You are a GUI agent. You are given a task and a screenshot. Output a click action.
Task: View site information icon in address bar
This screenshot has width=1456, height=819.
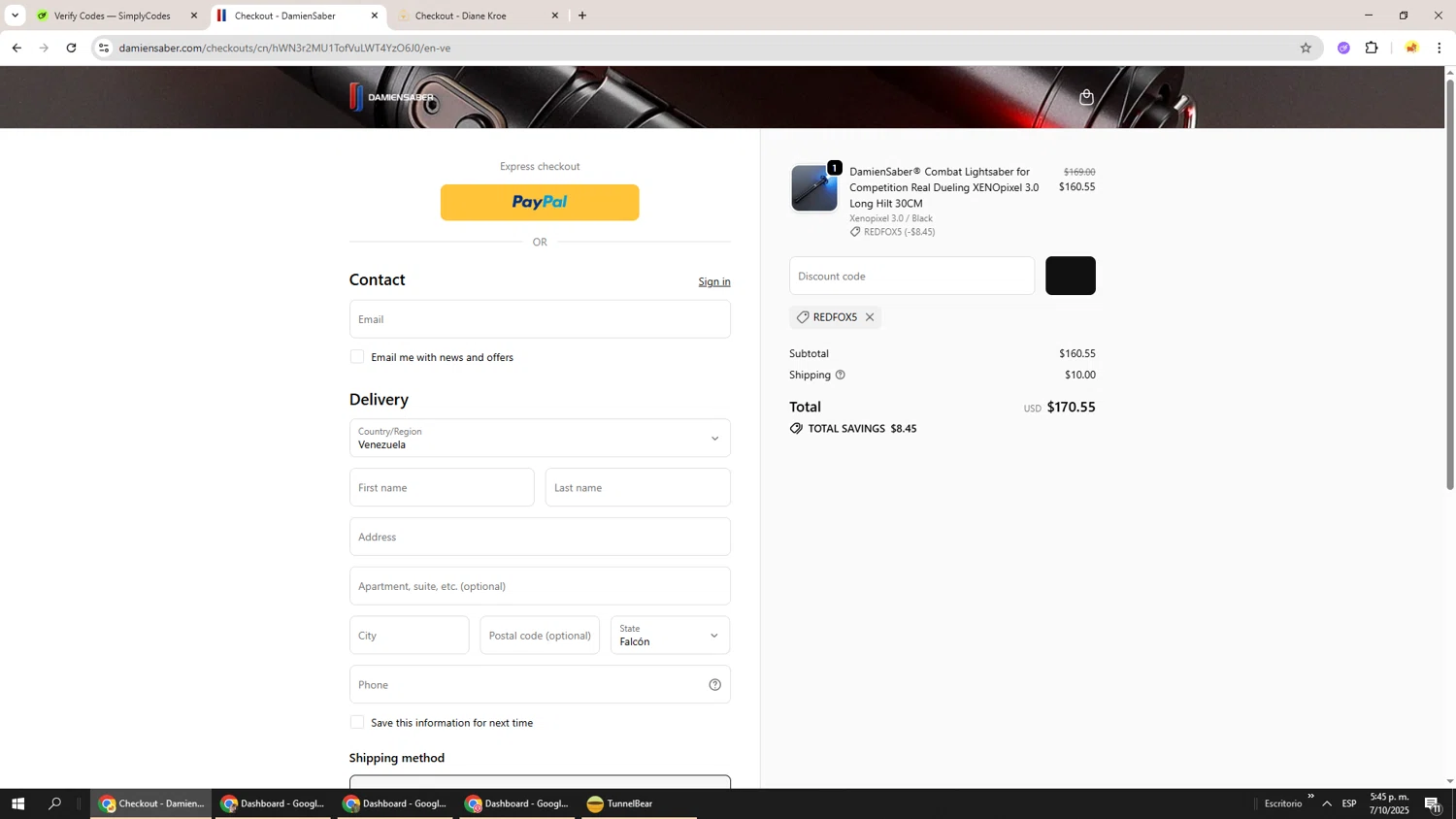[104, 48]
